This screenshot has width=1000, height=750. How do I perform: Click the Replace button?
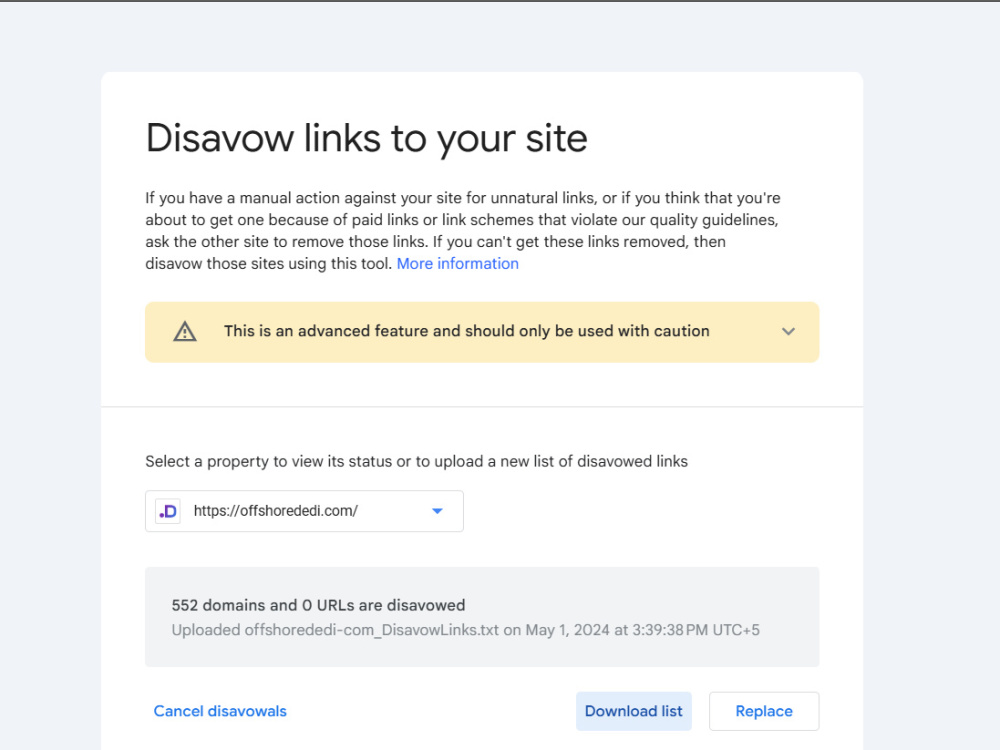tap(764, 711)
